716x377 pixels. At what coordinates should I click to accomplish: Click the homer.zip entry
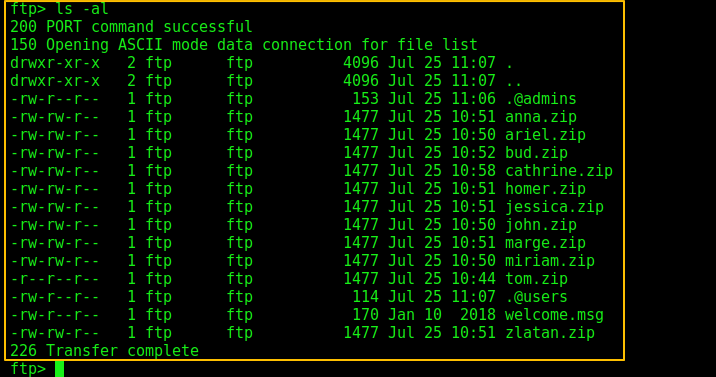point(545,189)
